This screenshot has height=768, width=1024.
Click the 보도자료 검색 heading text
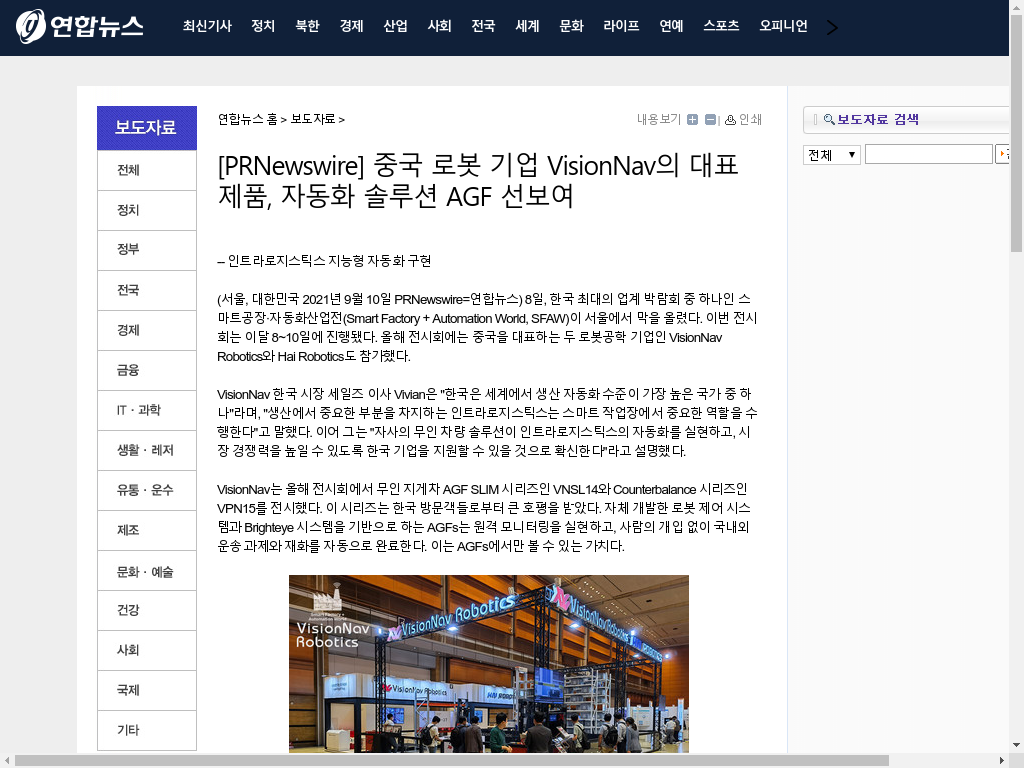(878, 120)
